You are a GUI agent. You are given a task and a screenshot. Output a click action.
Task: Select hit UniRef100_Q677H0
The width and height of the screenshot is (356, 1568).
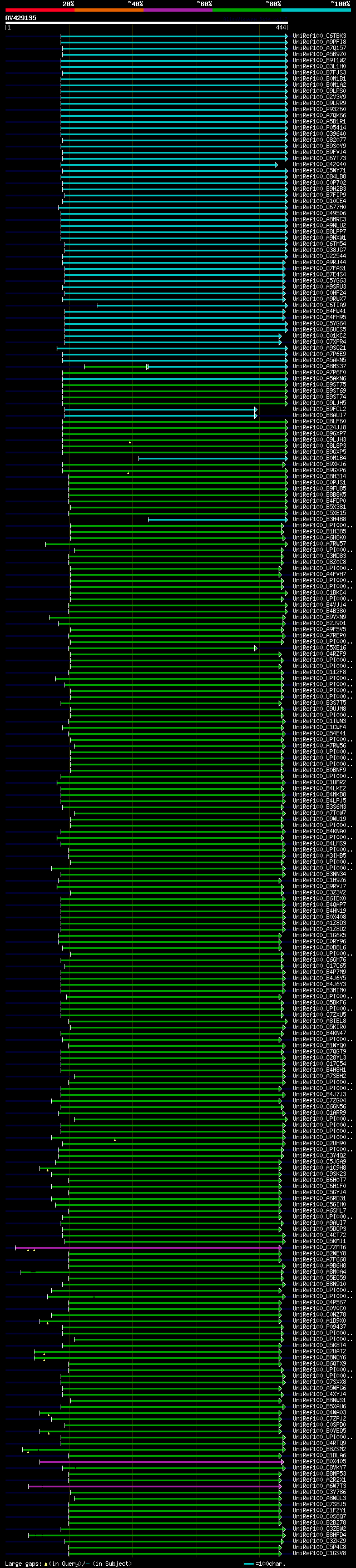pyautogui.click(x=319, y=207)
